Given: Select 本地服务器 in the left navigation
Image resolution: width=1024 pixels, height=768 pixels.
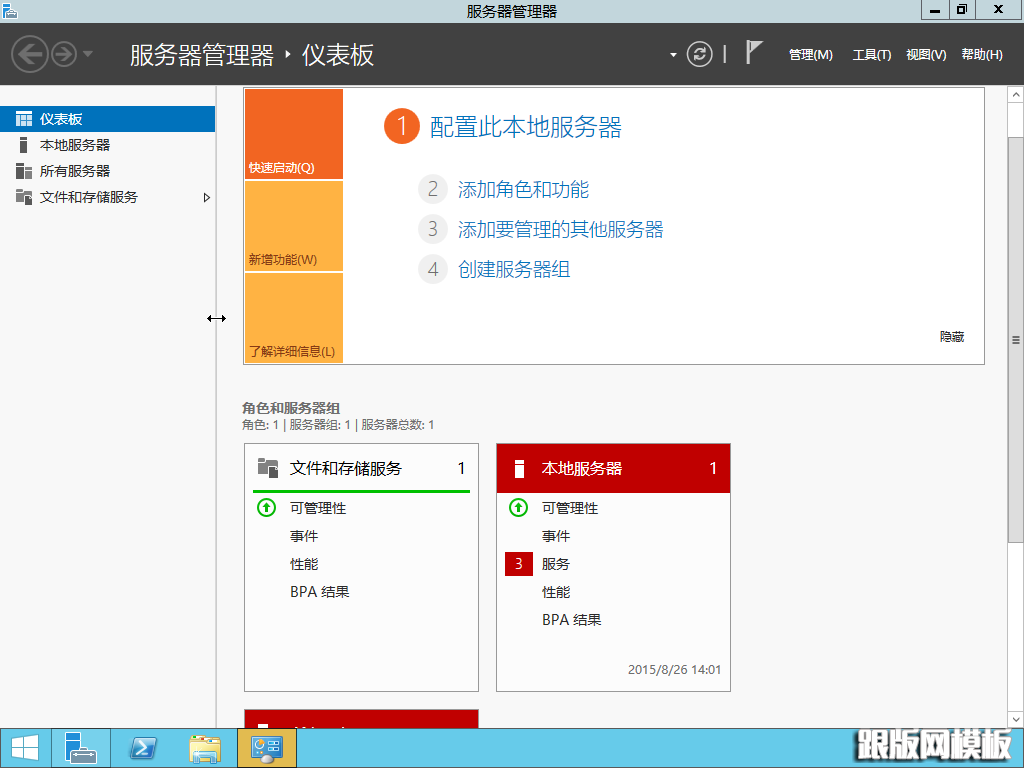Looking at the screenshot, I should point(107,145).
